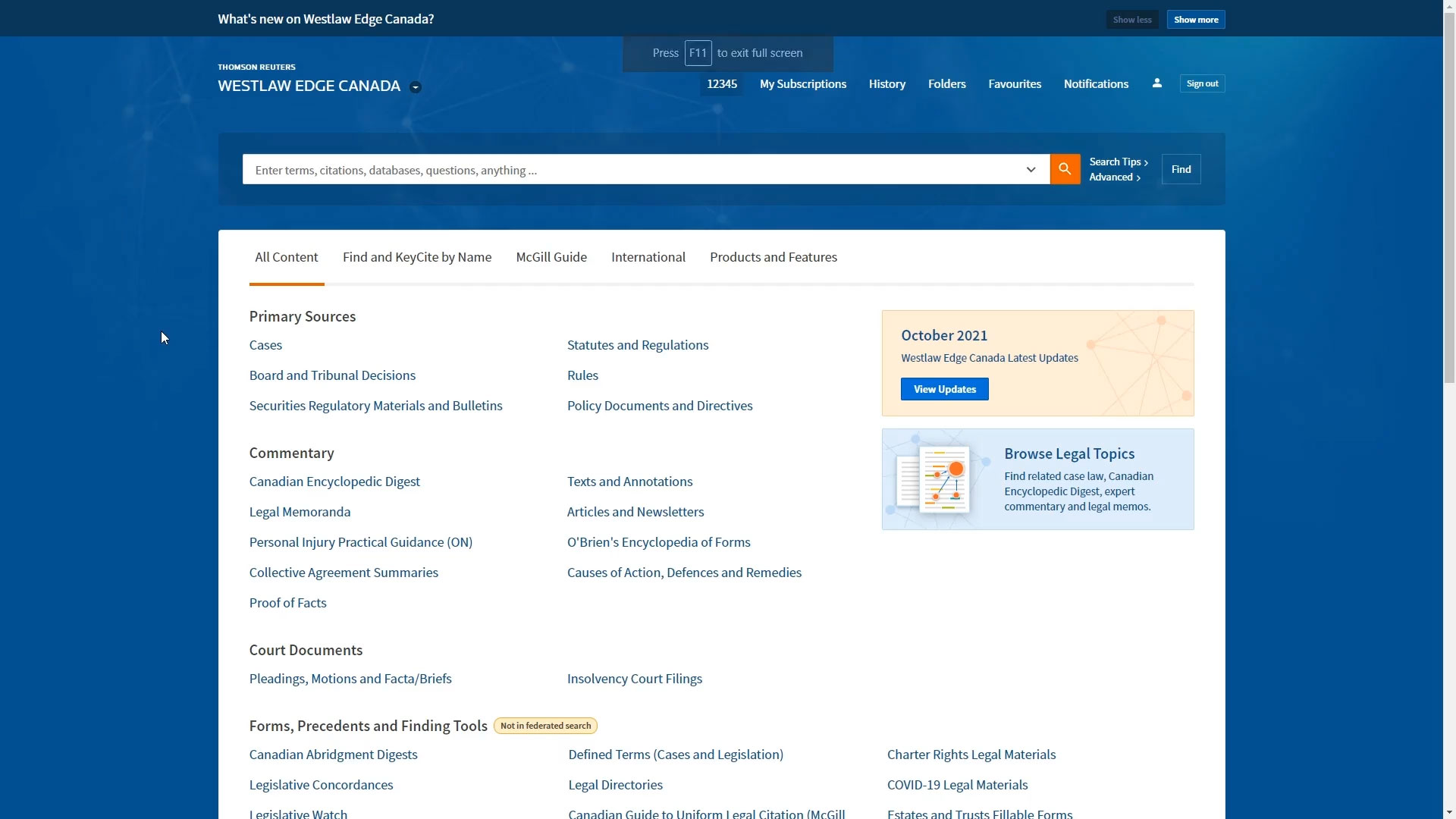Click the dropdown arrow beside WESTLAW EDGE CANADA
This screenshot has height=819, width=1456.
[x=417, y=86]
